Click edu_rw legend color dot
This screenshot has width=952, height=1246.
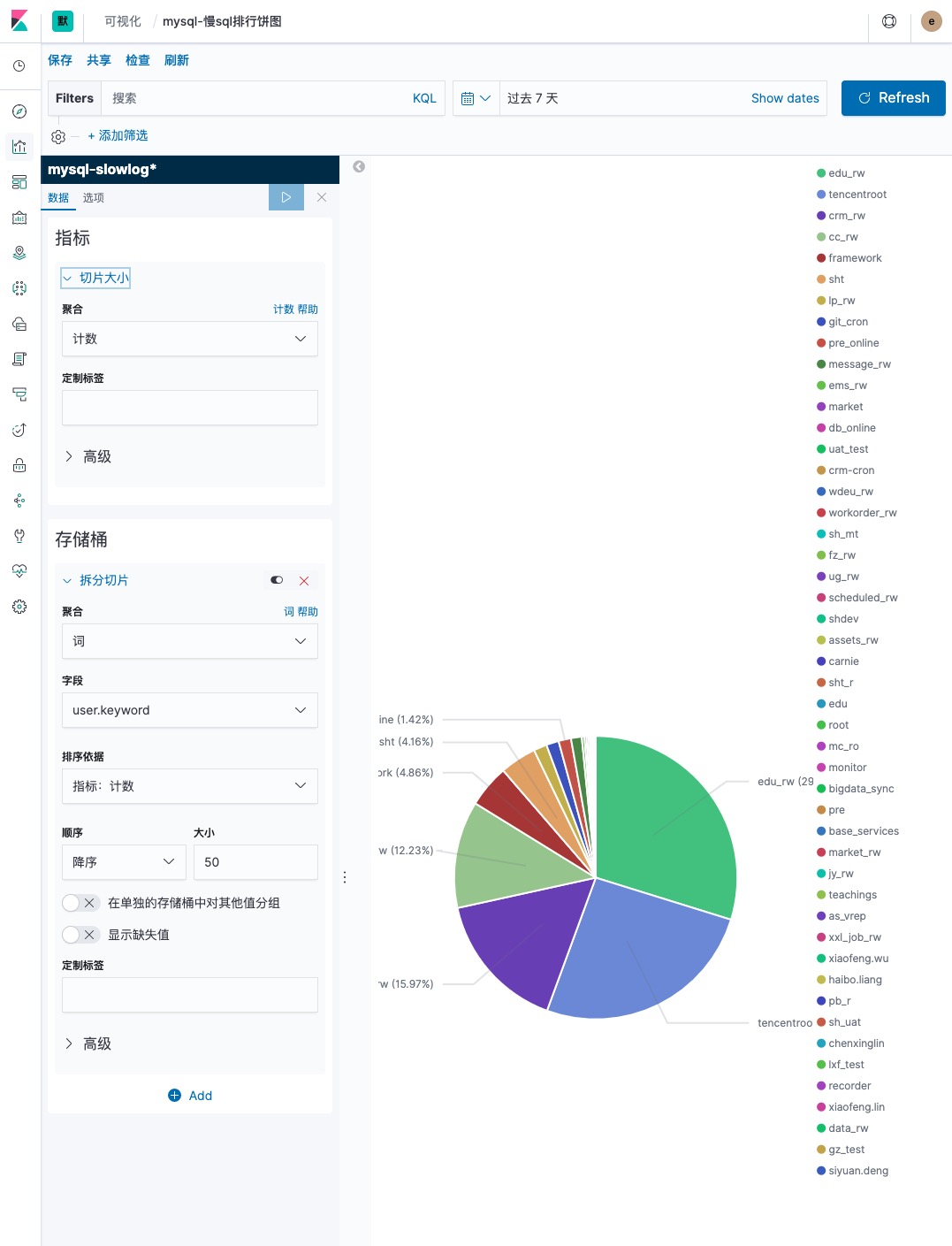[821, 173]
